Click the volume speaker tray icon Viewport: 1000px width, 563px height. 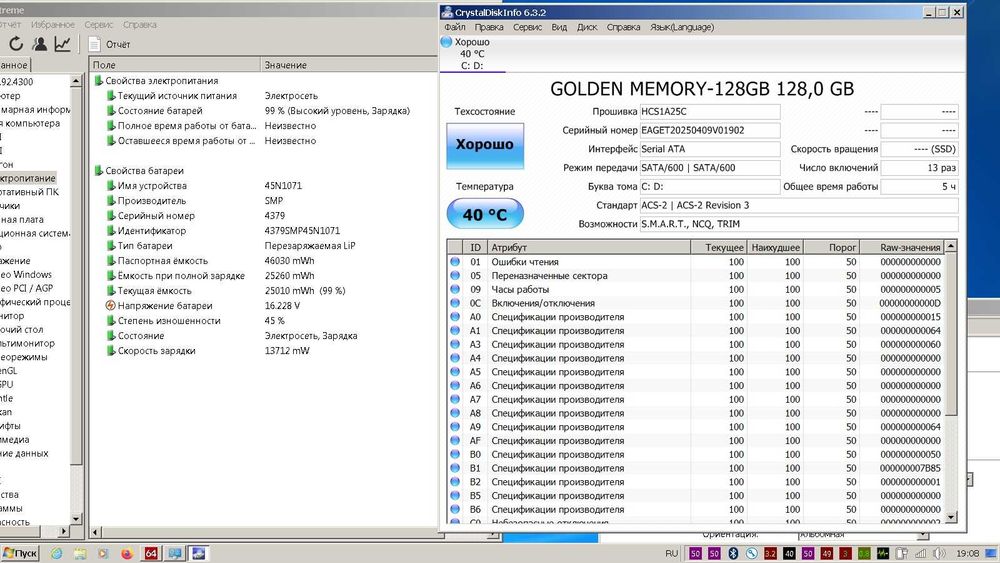tap(939, 553)
